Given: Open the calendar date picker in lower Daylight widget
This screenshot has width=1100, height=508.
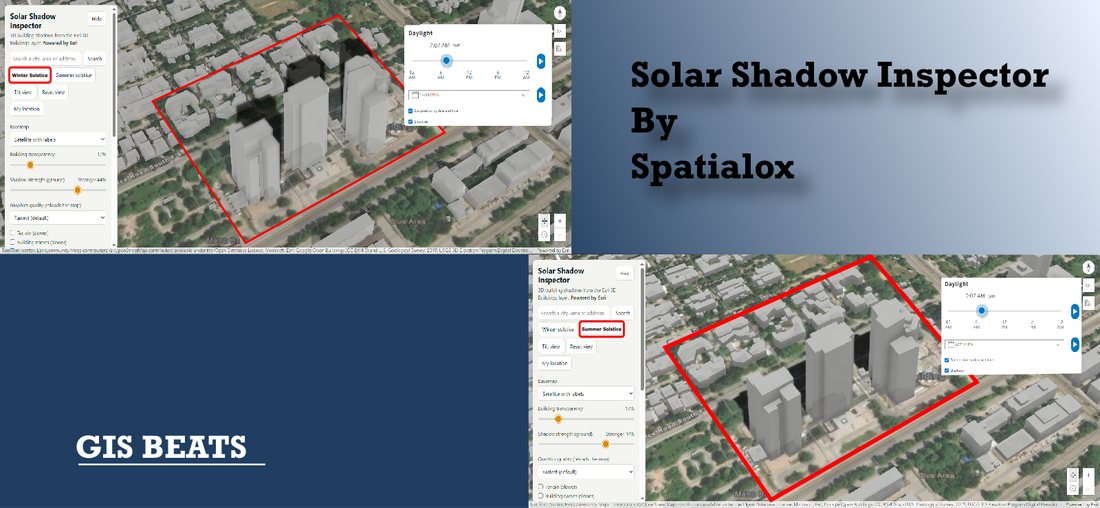Looking at the screenshot, I should click(x=1004, y=345).
